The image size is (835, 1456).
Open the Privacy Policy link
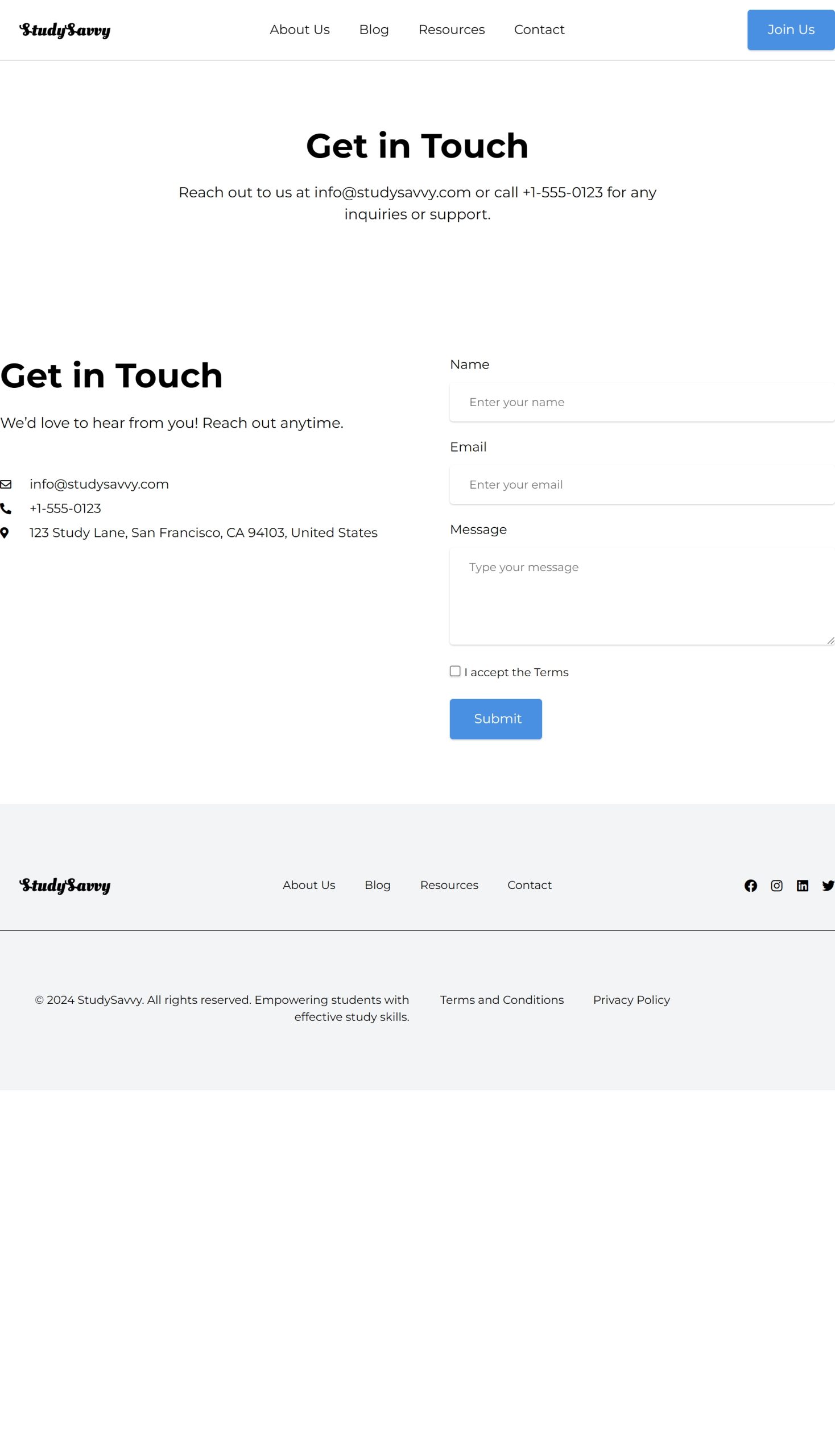coord(631,999)
